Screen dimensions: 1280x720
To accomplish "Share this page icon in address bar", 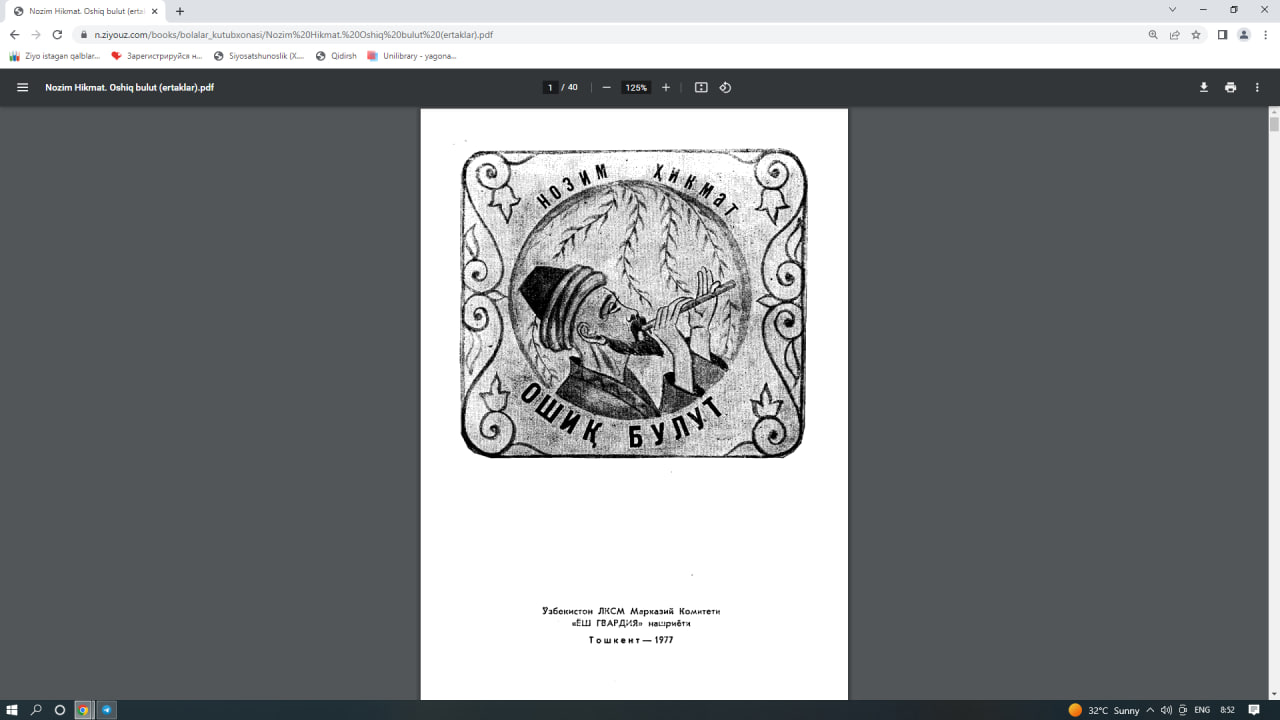I will point(1175,34).
